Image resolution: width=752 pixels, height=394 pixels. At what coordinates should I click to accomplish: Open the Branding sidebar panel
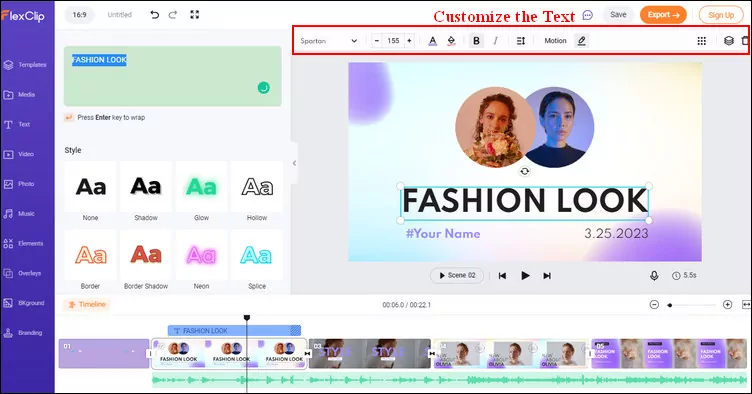(23, 333)
